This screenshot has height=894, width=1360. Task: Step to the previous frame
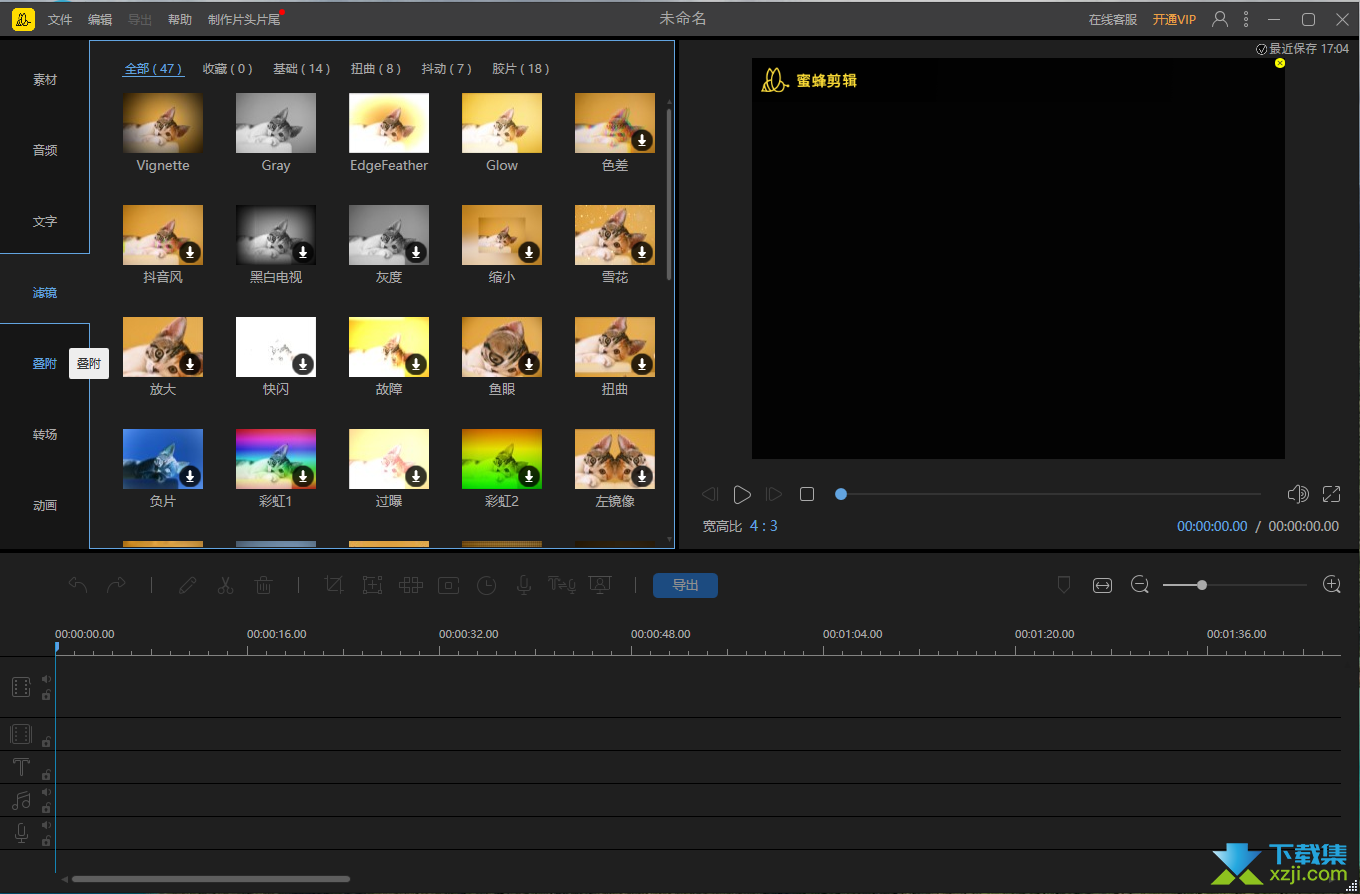tap(710, 494)
